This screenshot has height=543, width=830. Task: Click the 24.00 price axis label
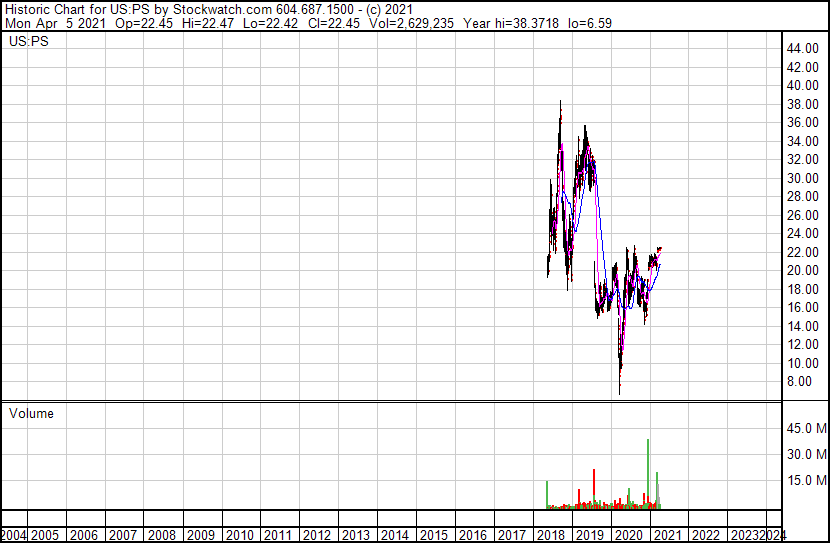pyautogui.click(x=803, y=233)
